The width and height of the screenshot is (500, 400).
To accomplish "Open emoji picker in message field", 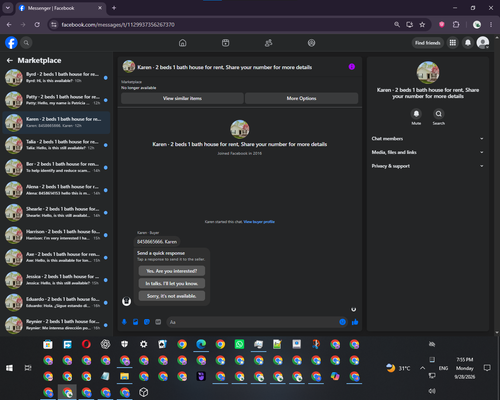I will click(342, 322).
